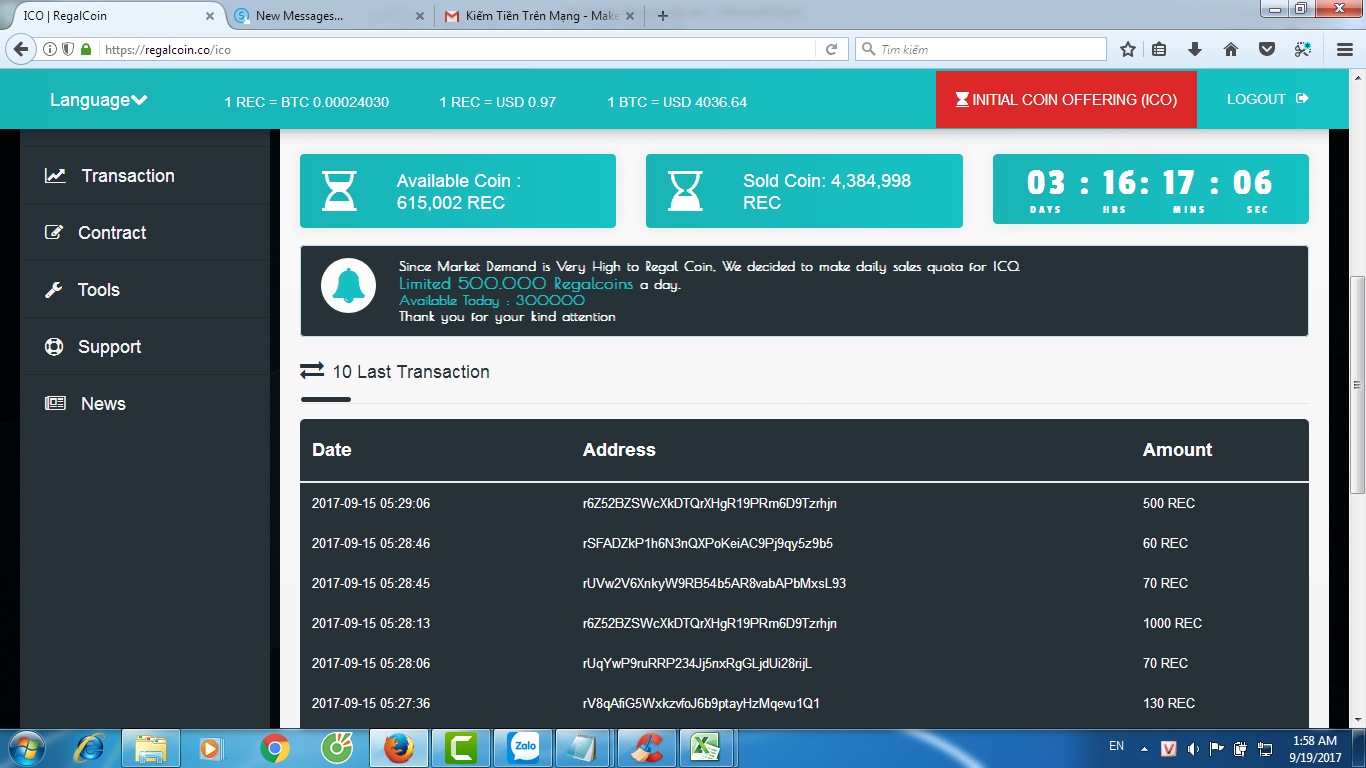Click the volume speaker icon in system tray
This screenshot has height=768, width=1366.
pos(1193,748)
